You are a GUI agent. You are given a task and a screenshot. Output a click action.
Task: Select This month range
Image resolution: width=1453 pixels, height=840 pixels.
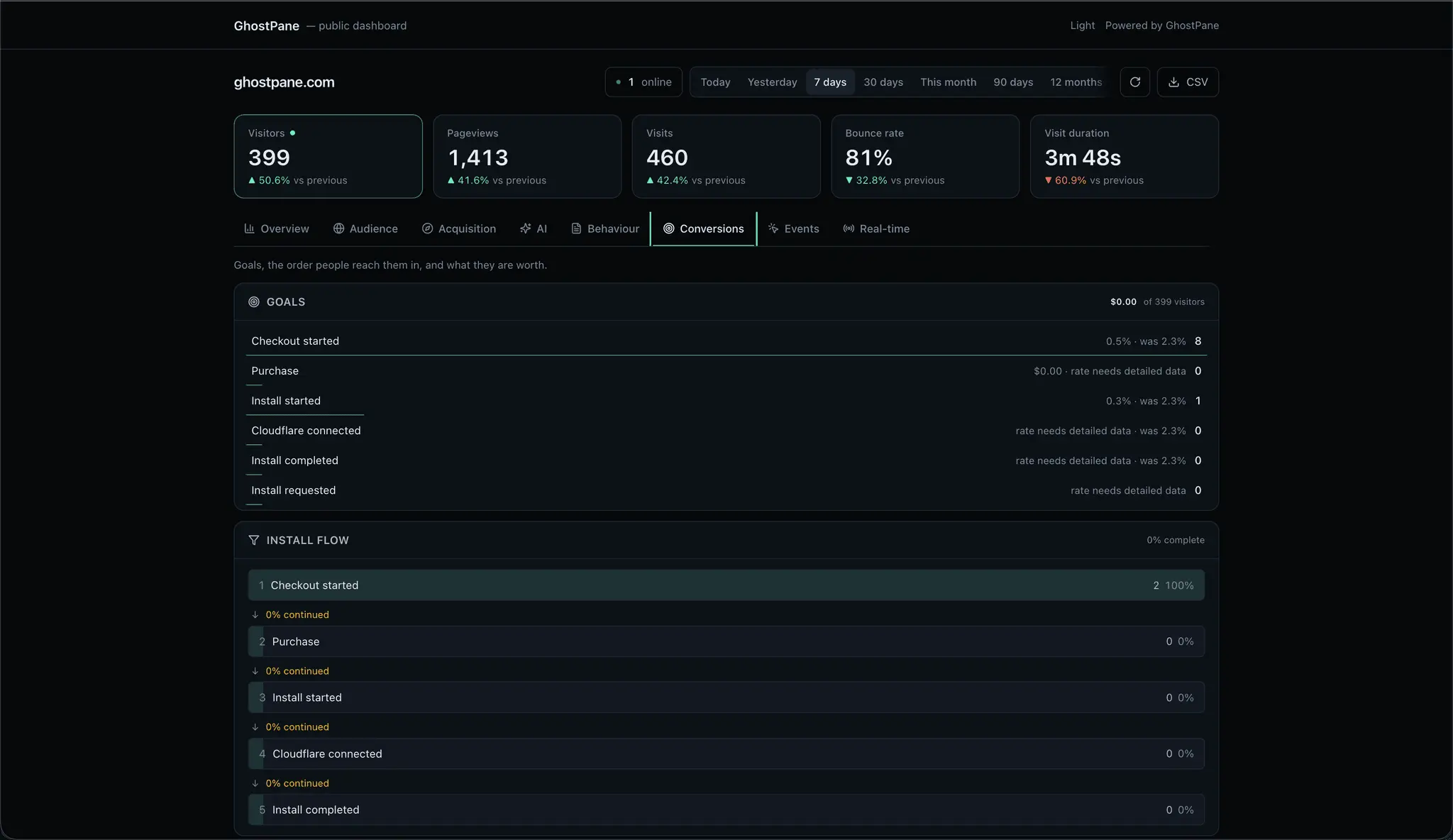(x=949, y=82)
